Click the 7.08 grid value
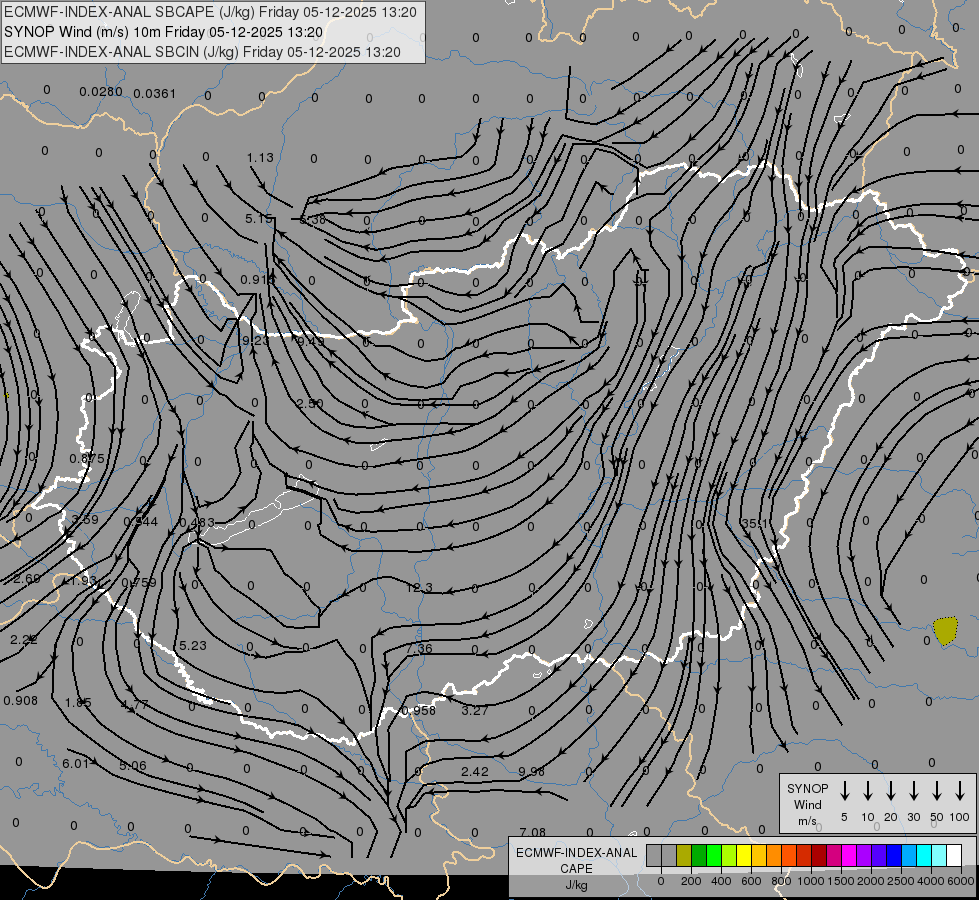 [x=533, y=832]
